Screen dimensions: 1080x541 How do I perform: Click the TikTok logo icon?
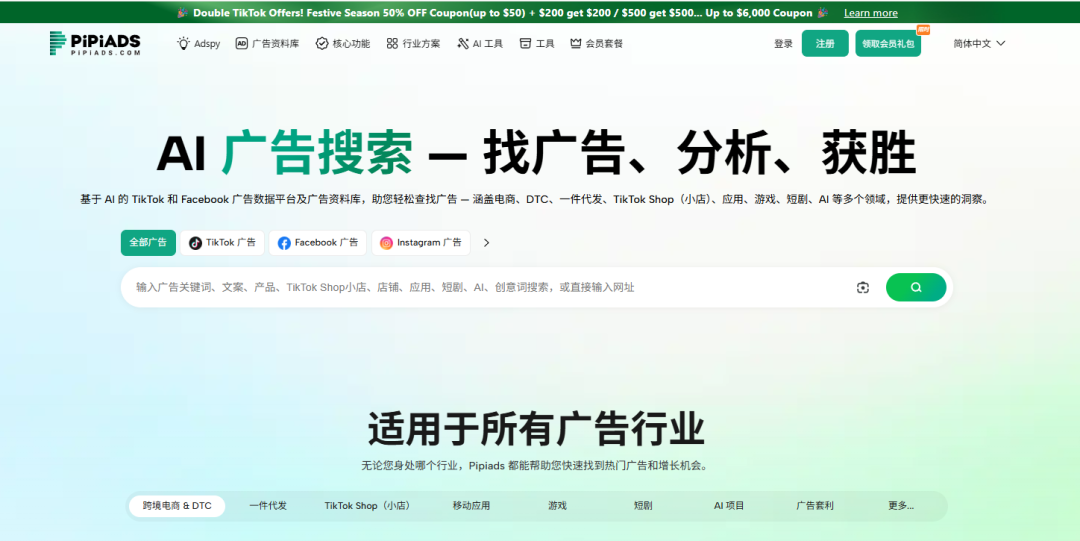click(196, 243)
